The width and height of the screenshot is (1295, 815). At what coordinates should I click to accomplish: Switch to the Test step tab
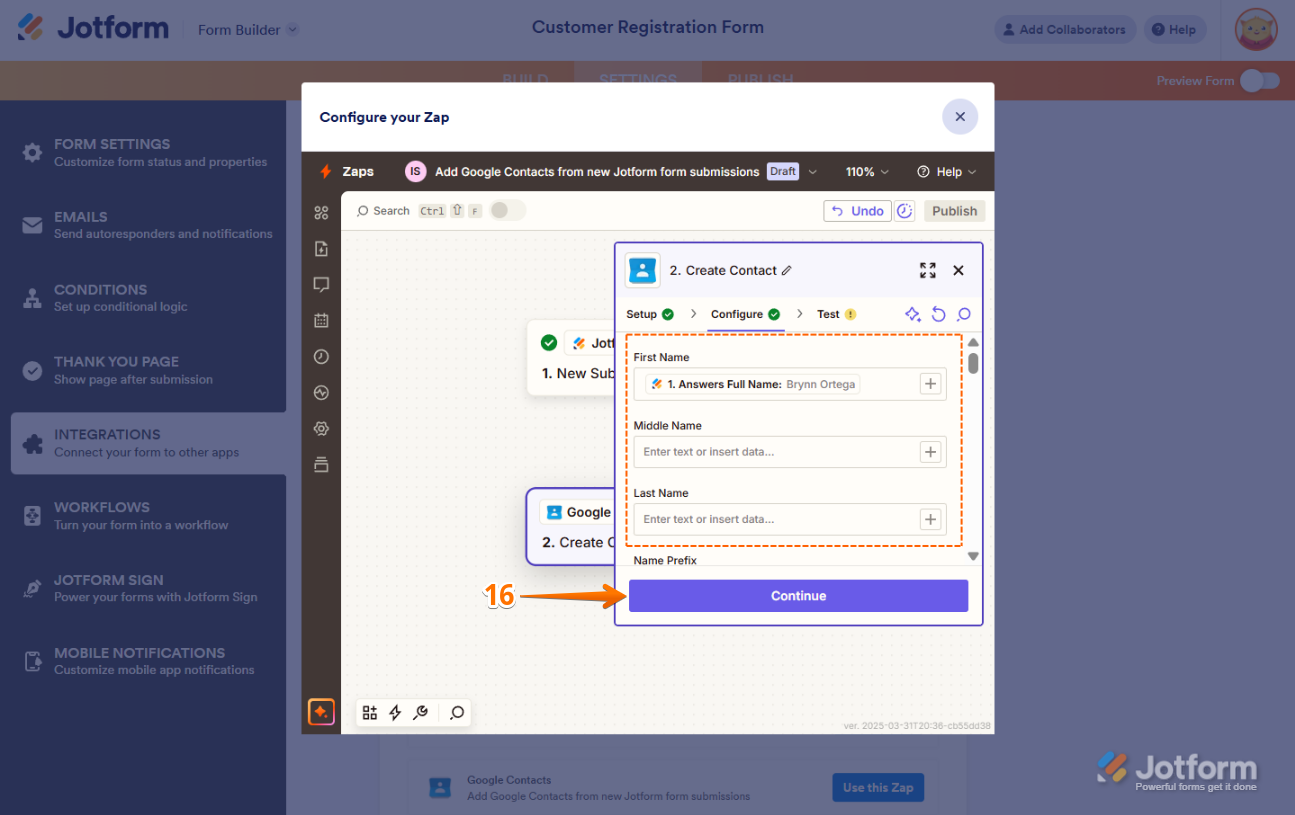(837, 314)
